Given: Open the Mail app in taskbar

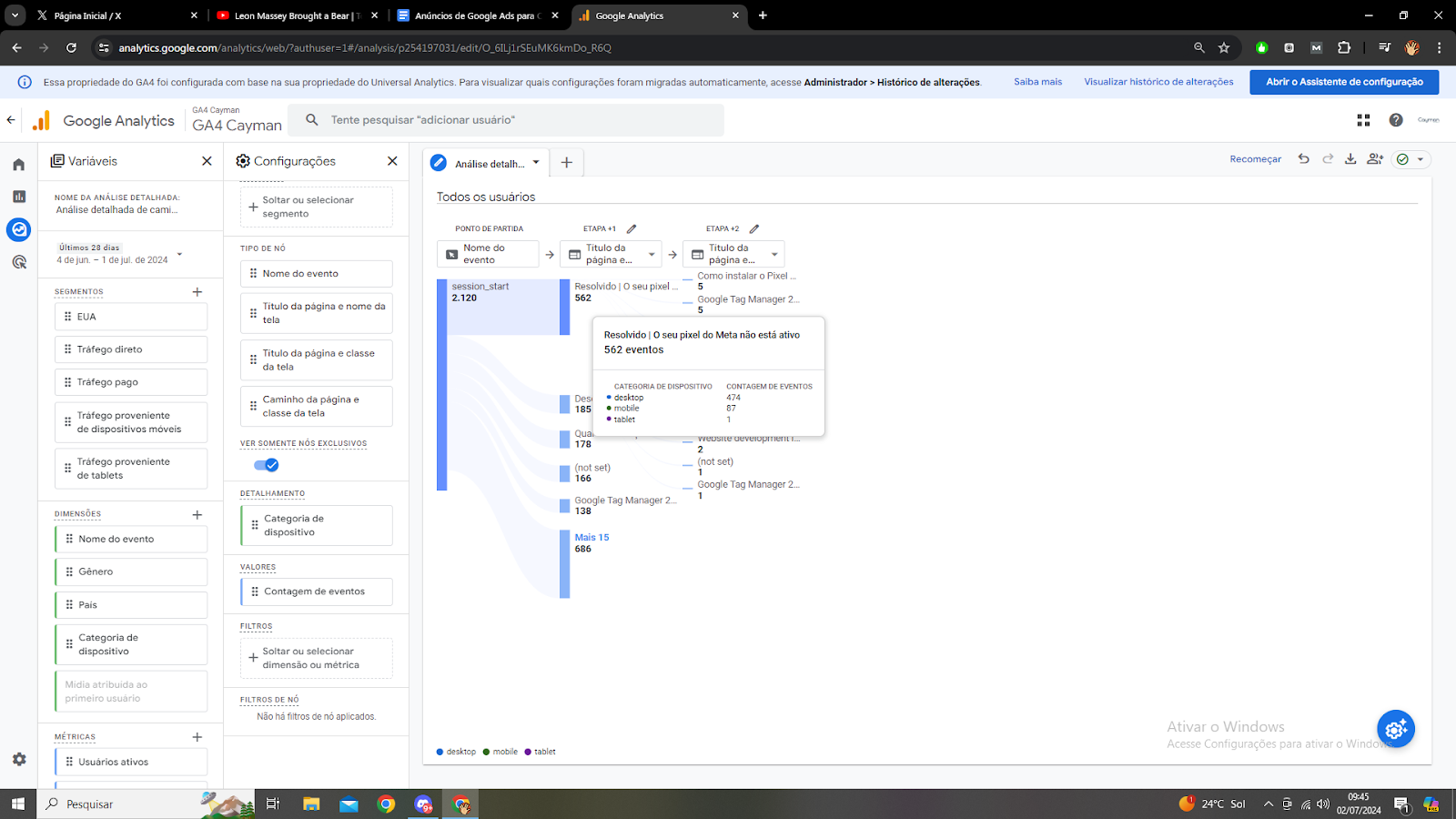Looking at the screenshot, I should 349,804.
